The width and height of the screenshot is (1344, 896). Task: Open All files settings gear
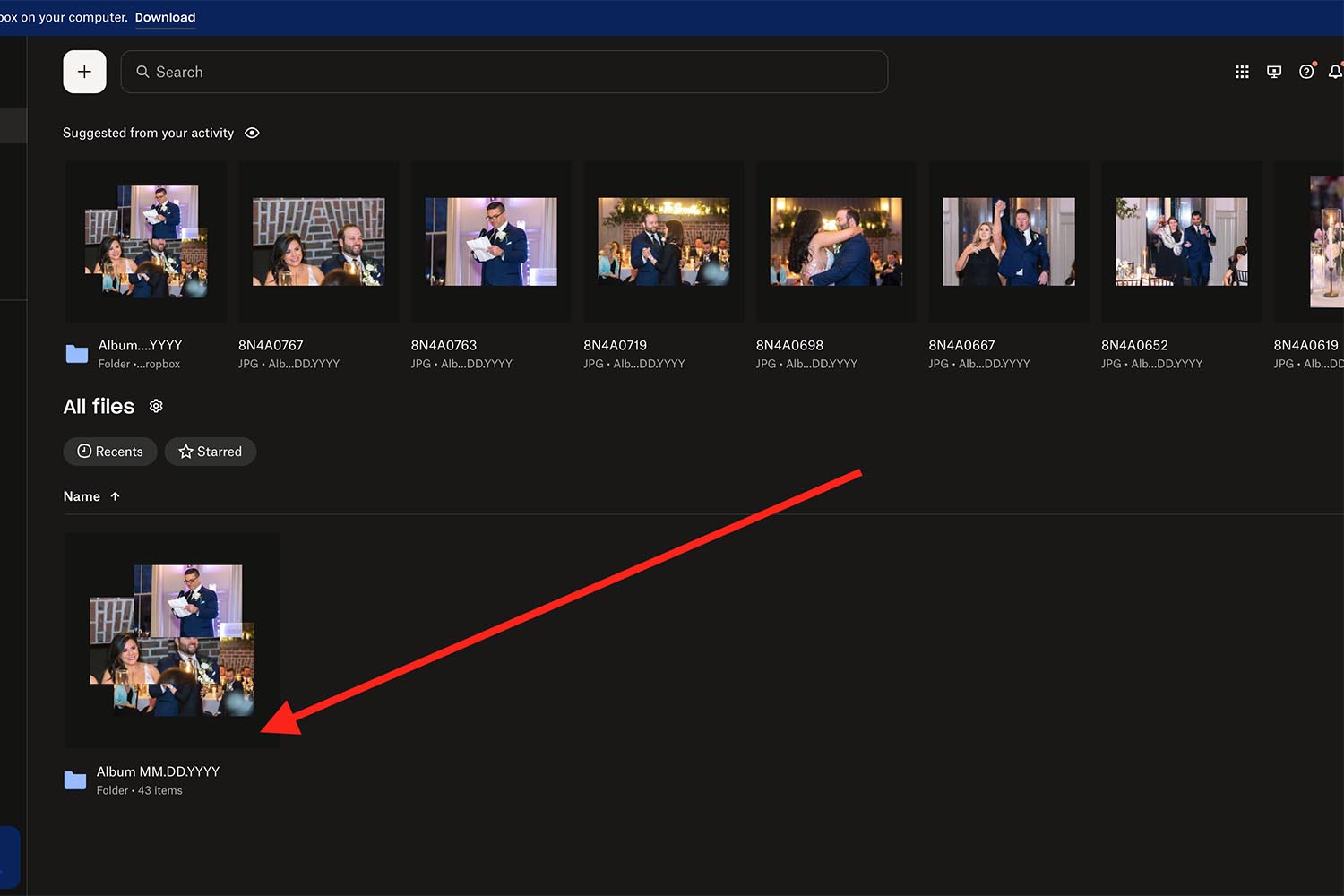pos(156,406)
